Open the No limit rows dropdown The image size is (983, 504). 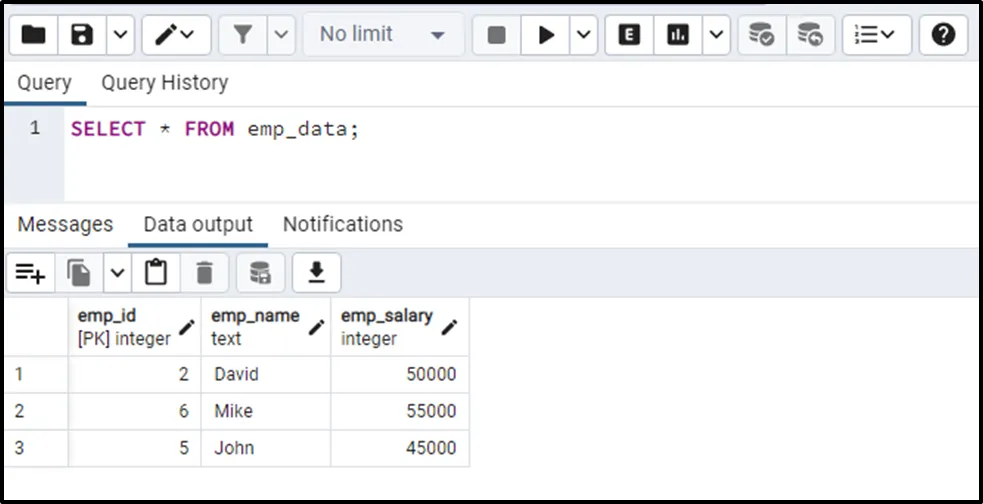click(x=383, y=35)
